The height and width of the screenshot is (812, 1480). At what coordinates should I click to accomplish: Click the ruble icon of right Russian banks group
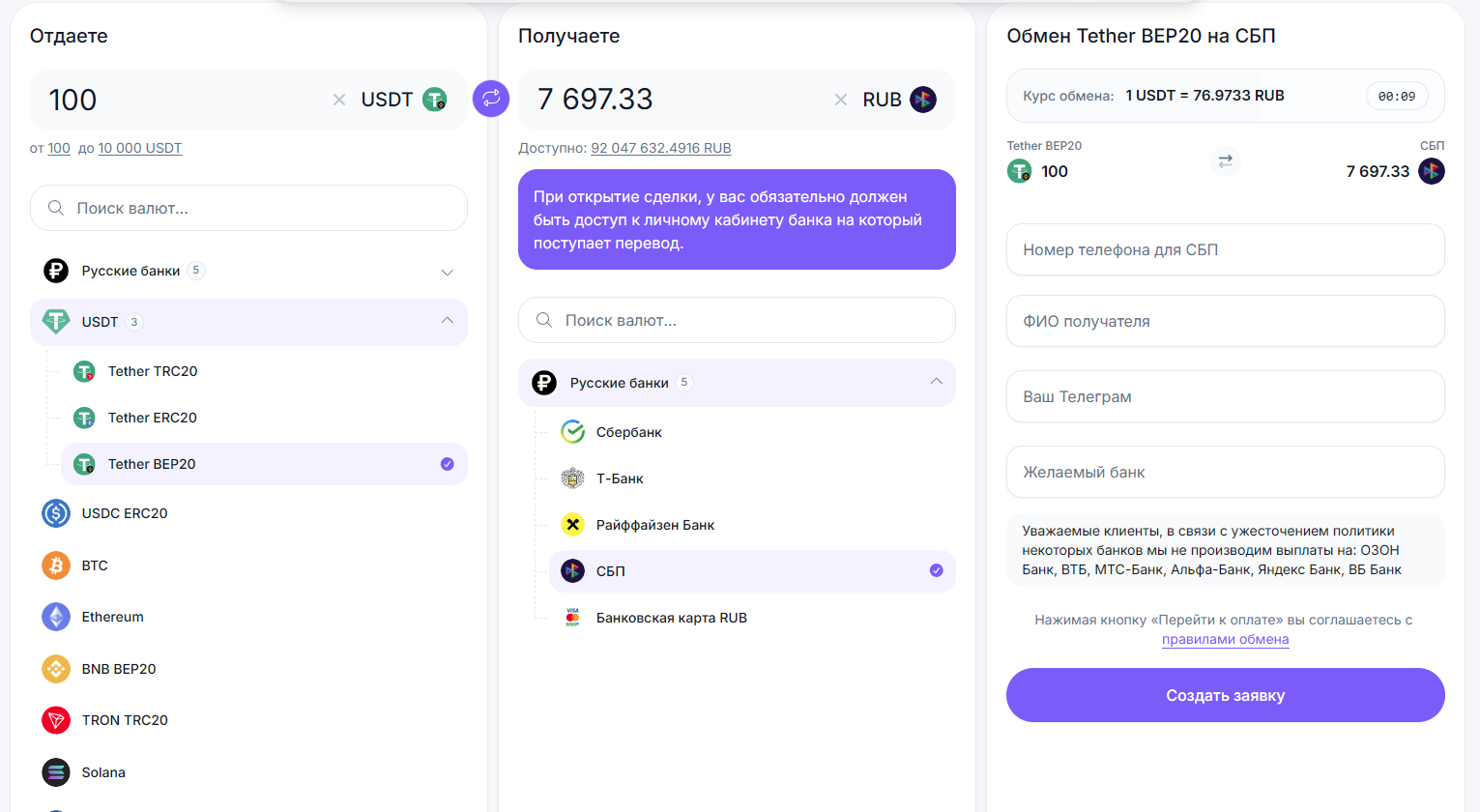click(x=544, y=383)
